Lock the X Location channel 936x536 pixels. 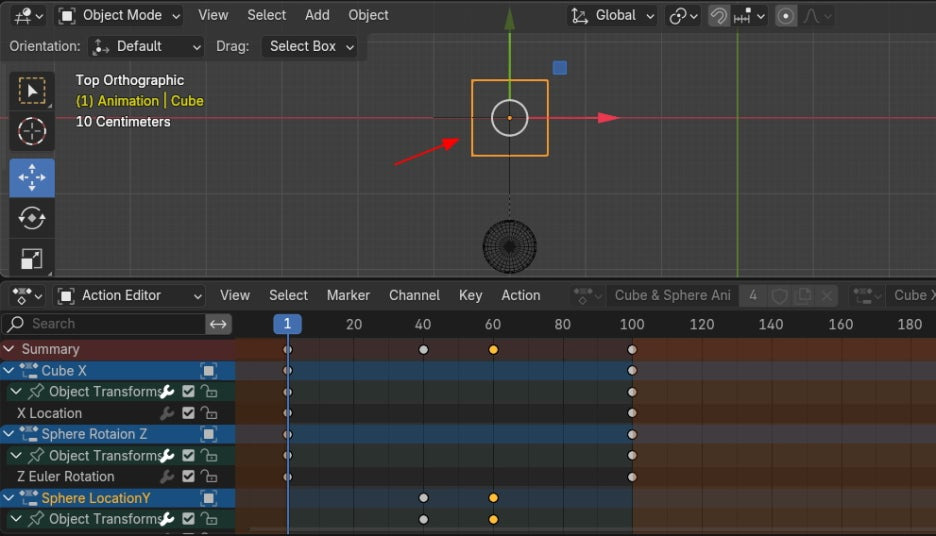[x=209, y=413]
